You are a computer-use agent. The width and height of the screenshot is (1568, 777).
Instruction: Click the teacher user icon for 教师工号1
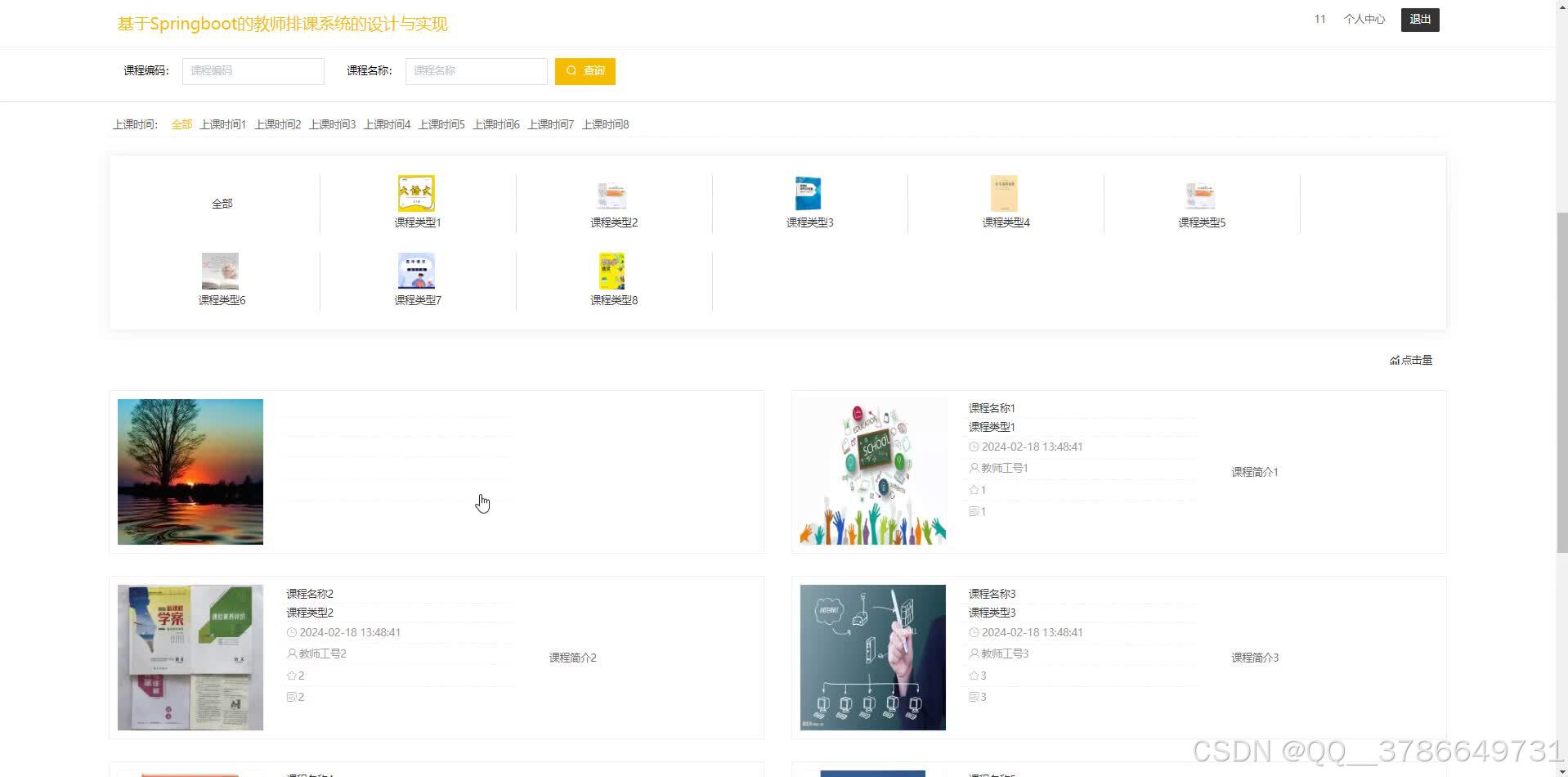[974, 468]
